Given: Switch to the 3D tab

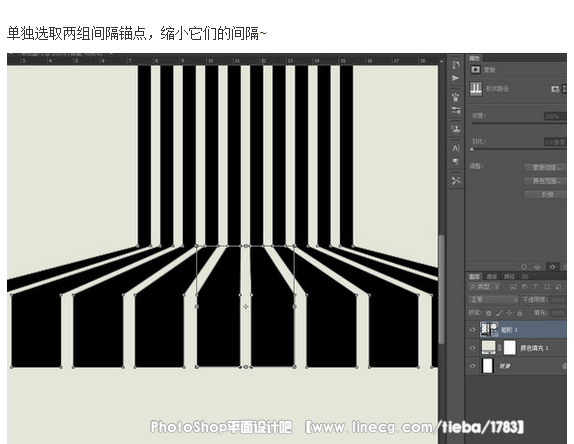Looking at the screenshot, I should pos(525,276).
